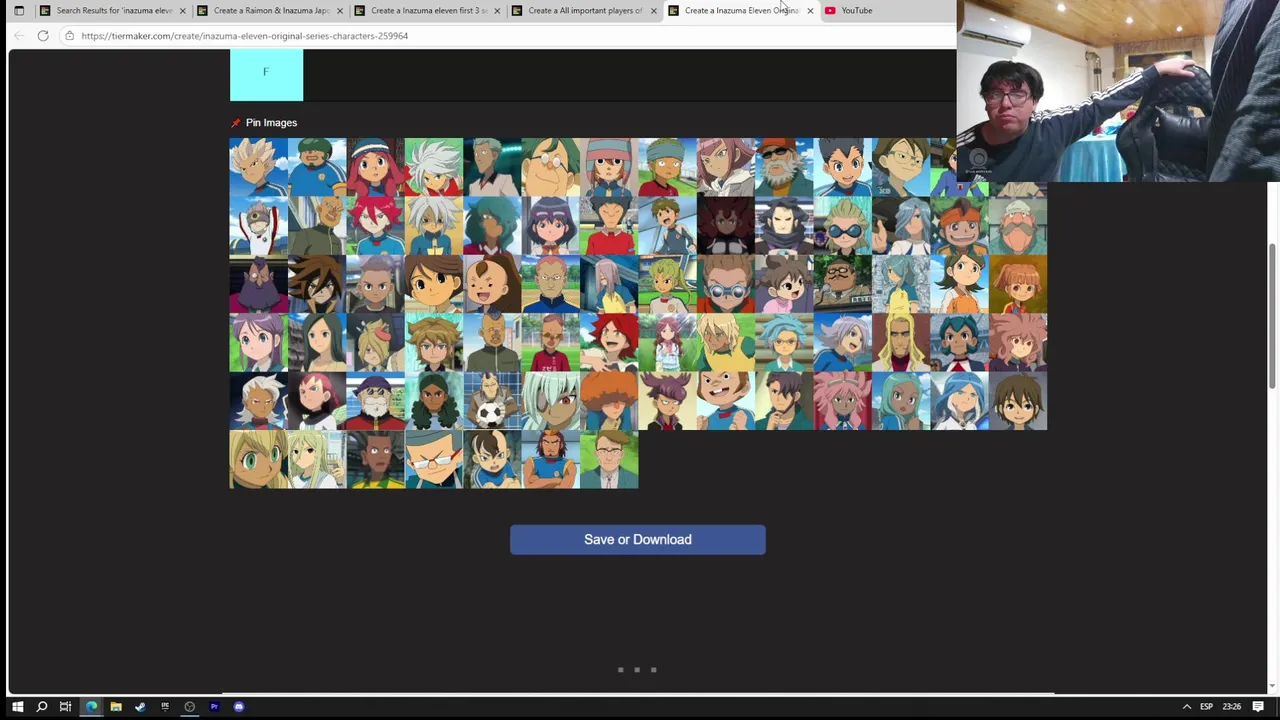This screenshot has height=720, width=1280.
Task: Select the wild red-haired grinning player
Action: pyautogui.click(x=609, y=342)
